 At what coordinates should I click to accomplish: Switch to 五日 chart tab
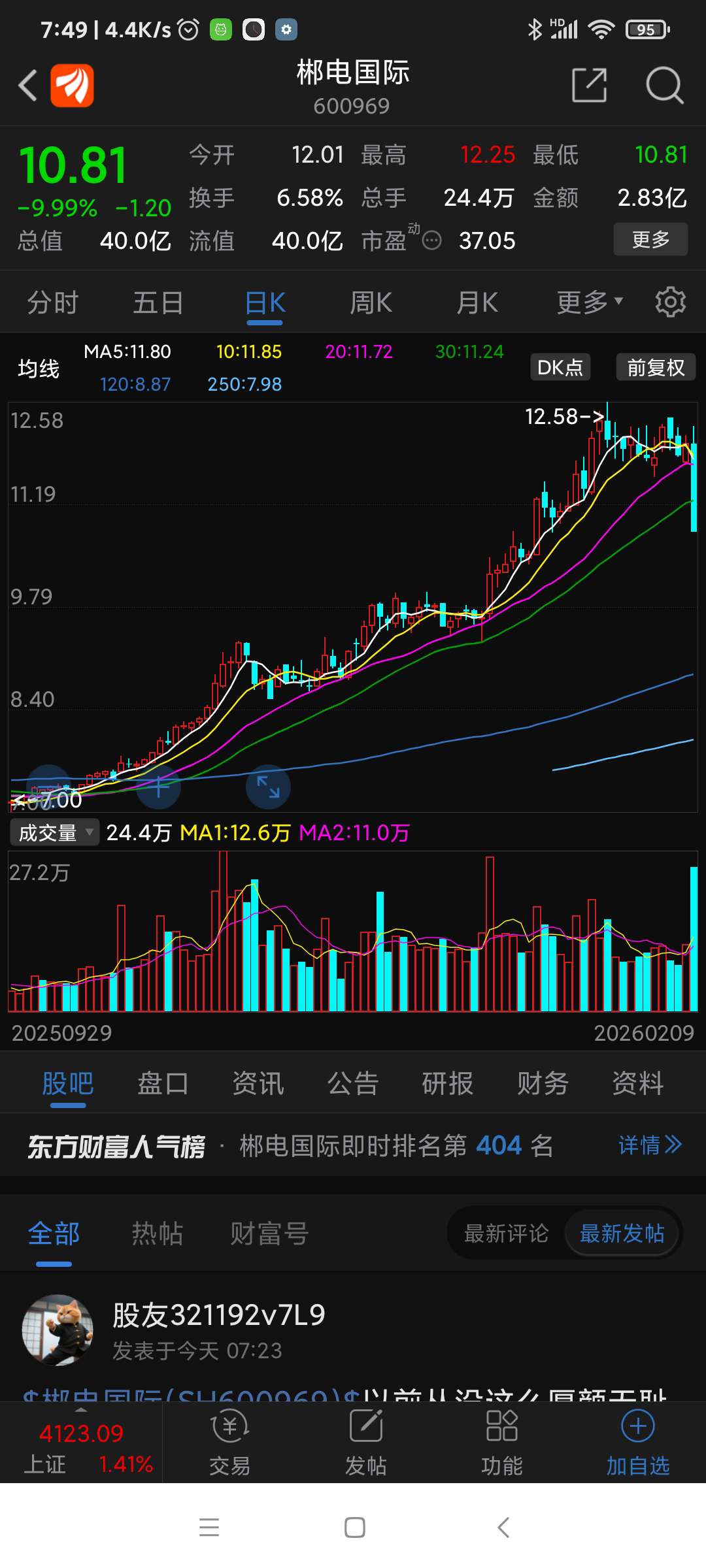158,302
